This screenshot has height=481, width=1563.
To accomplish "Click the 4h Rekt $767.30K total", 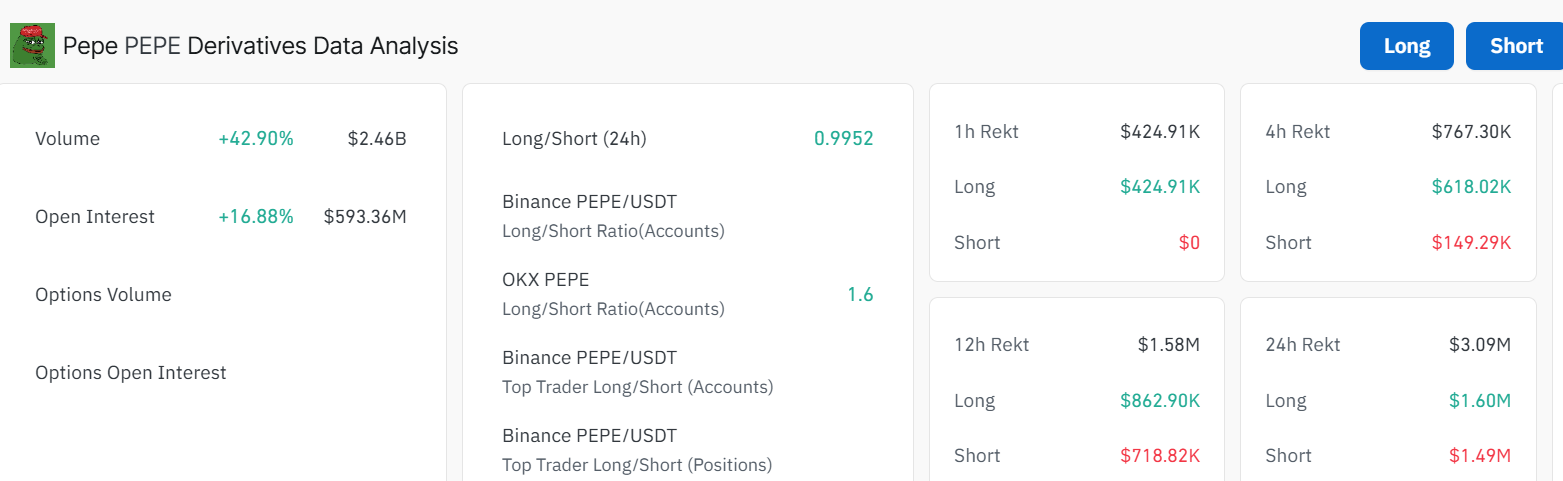I will 1471,131.
